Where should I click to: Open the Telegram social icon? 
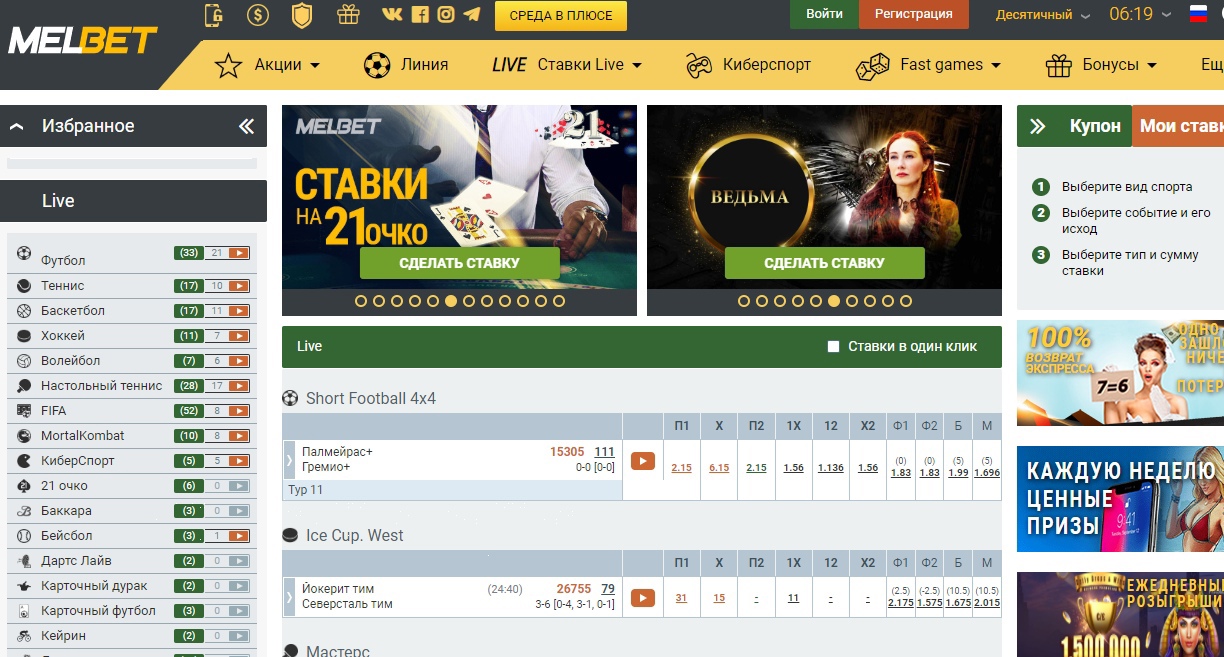point(472,15)
